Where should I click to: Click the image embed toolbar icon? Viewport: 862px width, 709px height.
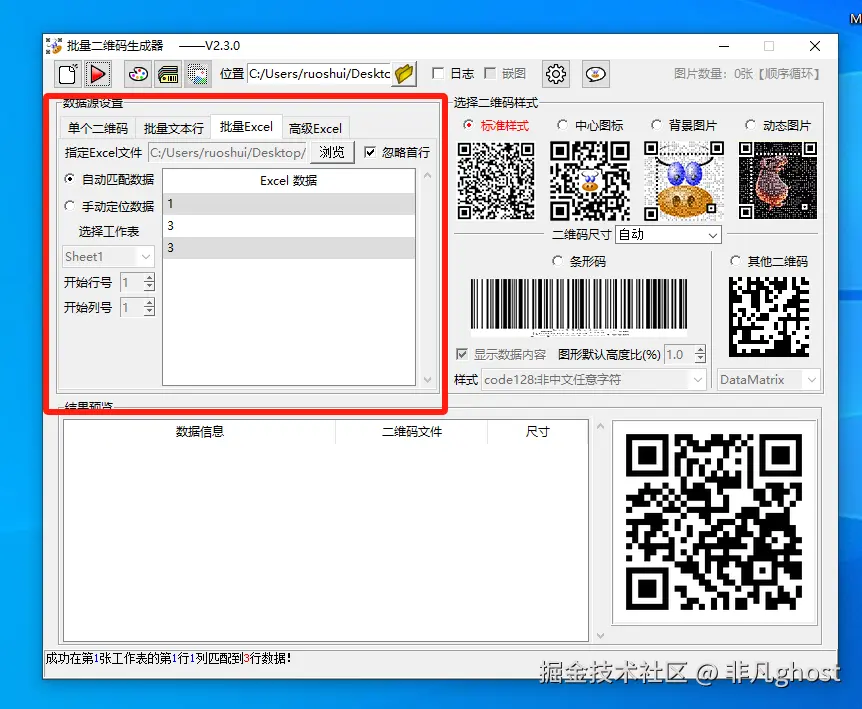(197, 74)
